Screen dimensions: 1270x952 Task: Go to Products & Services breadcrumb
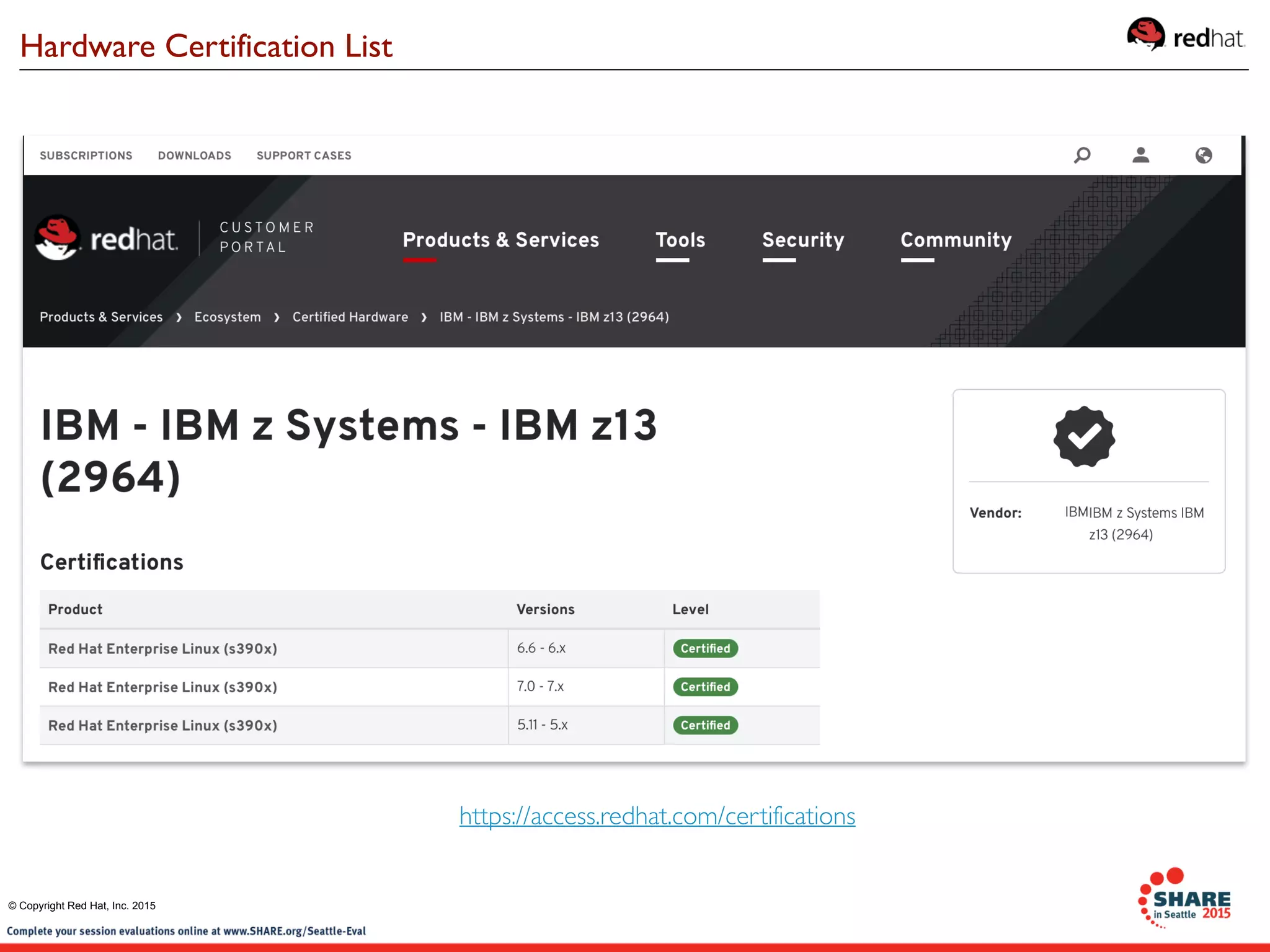tap(101, 317)
